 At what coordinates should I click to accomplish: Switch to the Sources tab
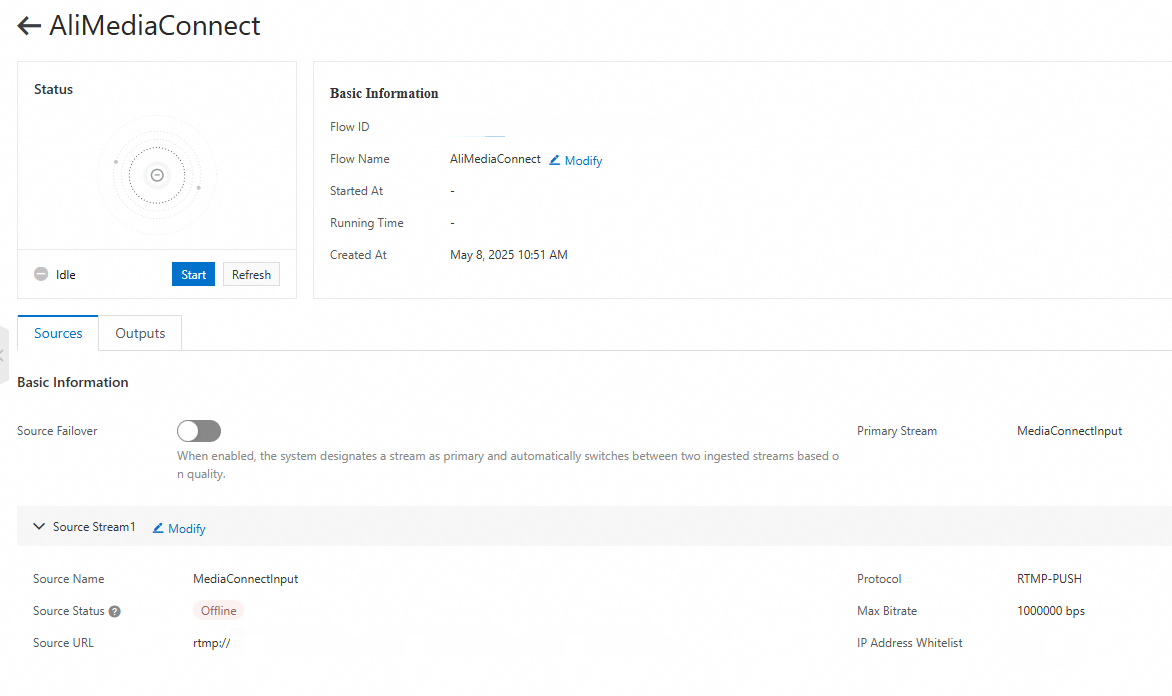point(58,333)
